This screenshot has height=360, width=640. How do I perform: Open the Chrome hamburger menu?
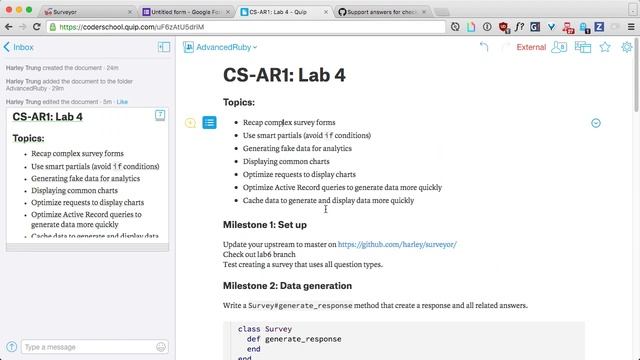click(631, 27)
